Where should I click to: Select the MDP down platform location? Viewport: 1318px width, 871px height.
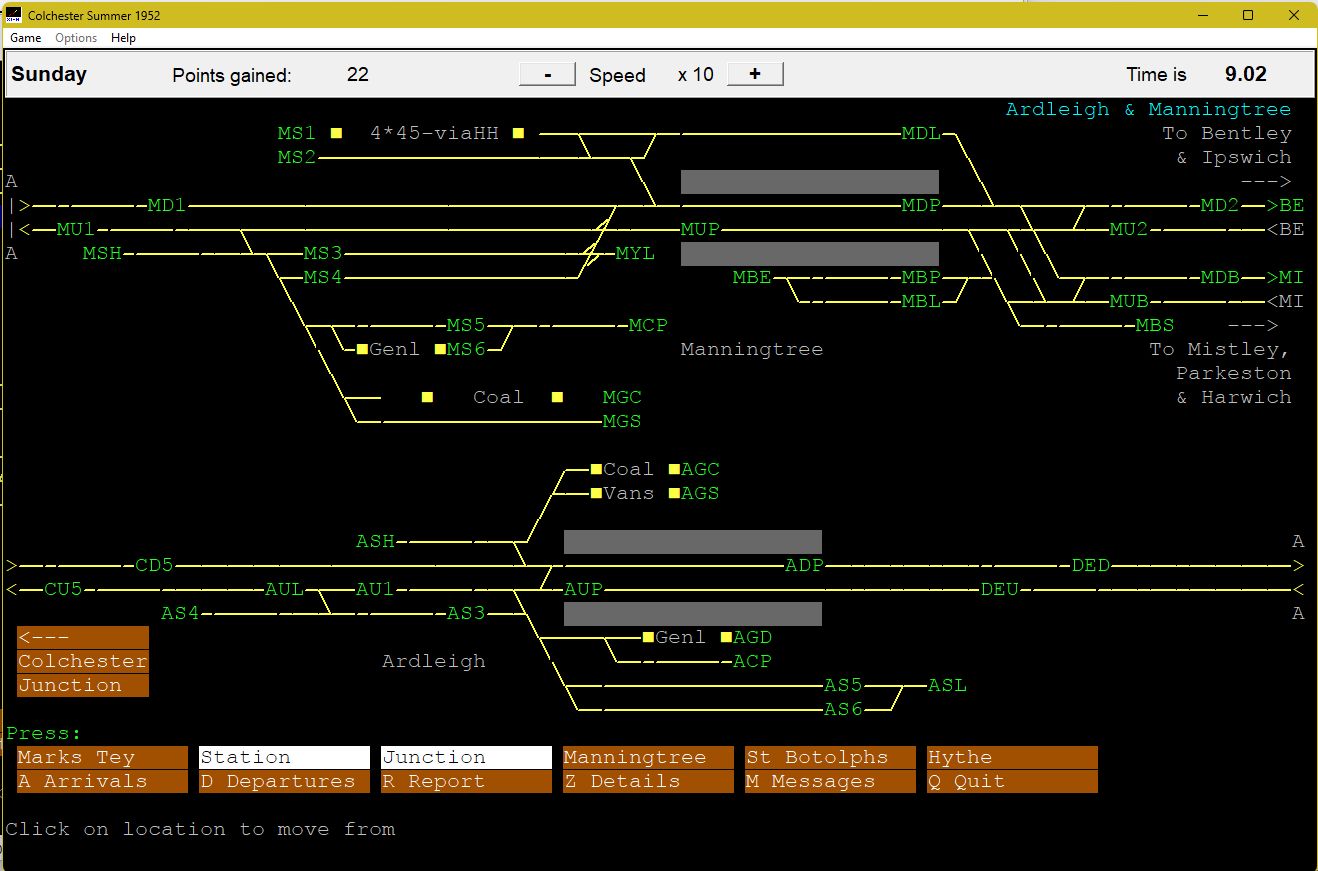920,205
